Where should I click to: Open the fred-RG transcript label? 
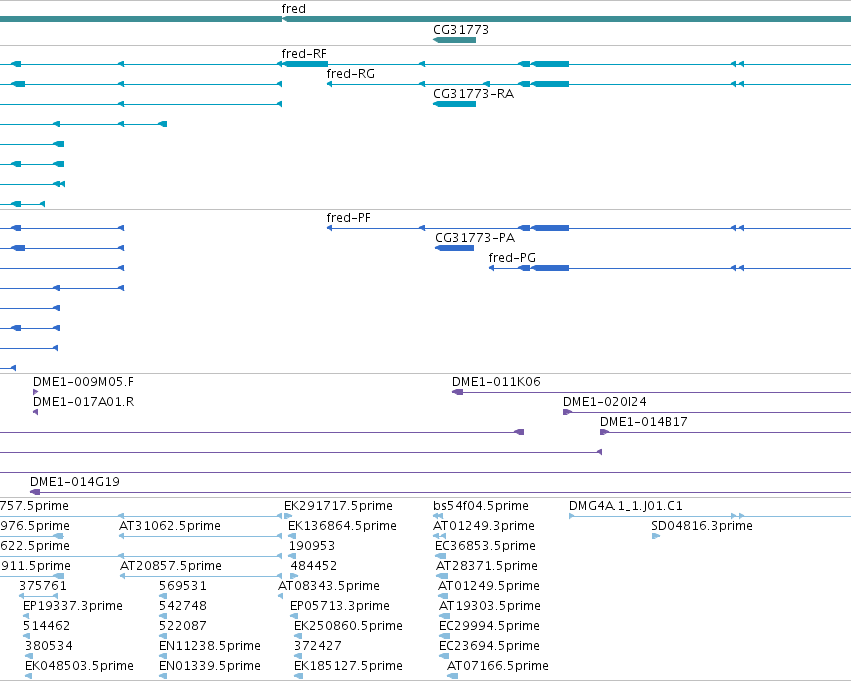coord(351,73)
